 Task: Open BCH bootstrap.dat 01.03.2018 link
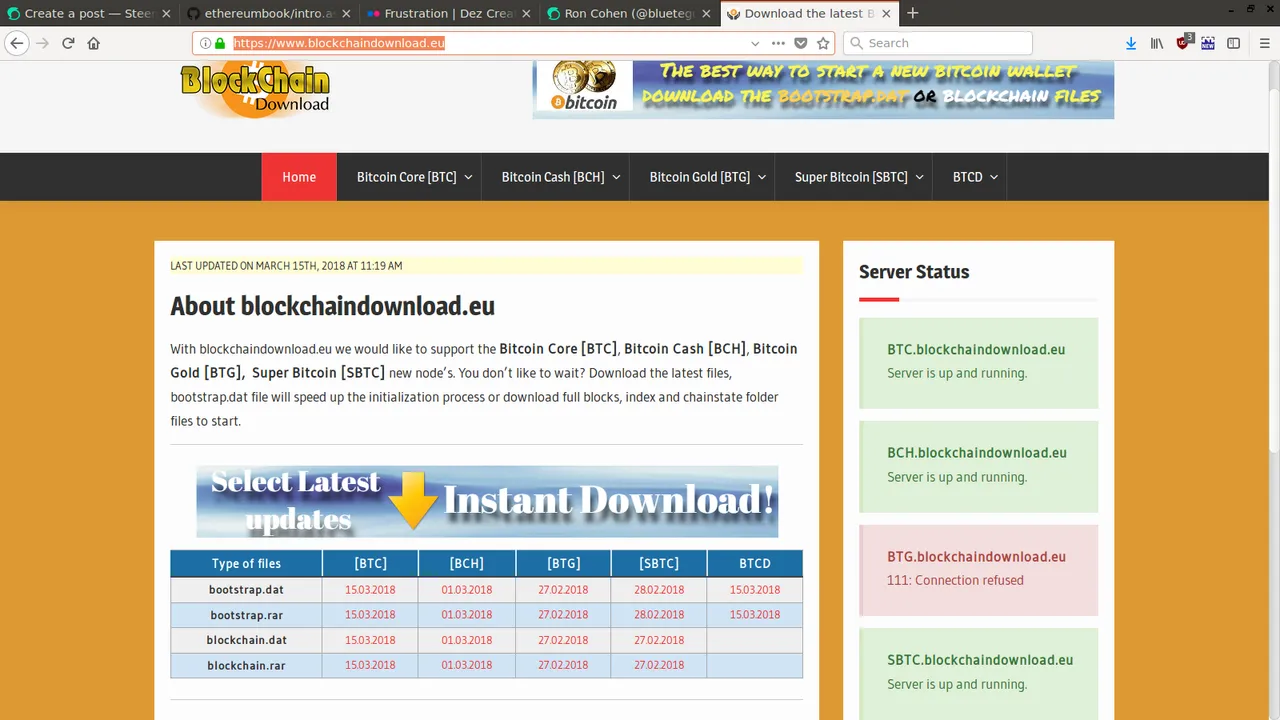467,590
